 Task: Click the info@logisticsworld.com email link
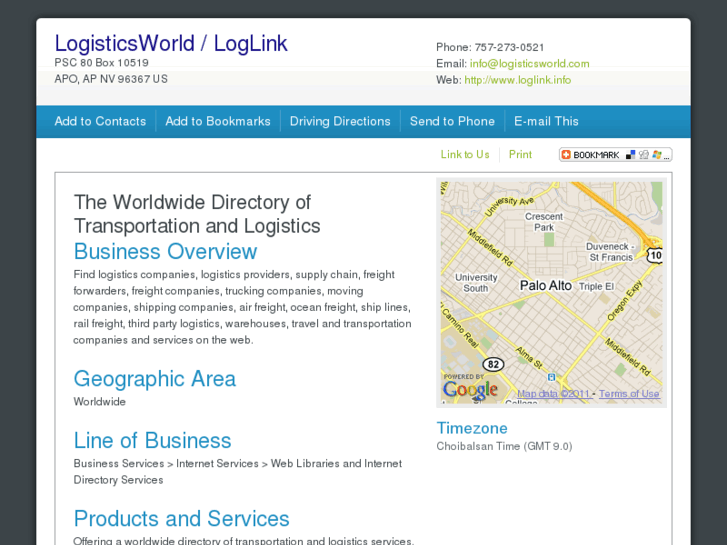point(529,64)
